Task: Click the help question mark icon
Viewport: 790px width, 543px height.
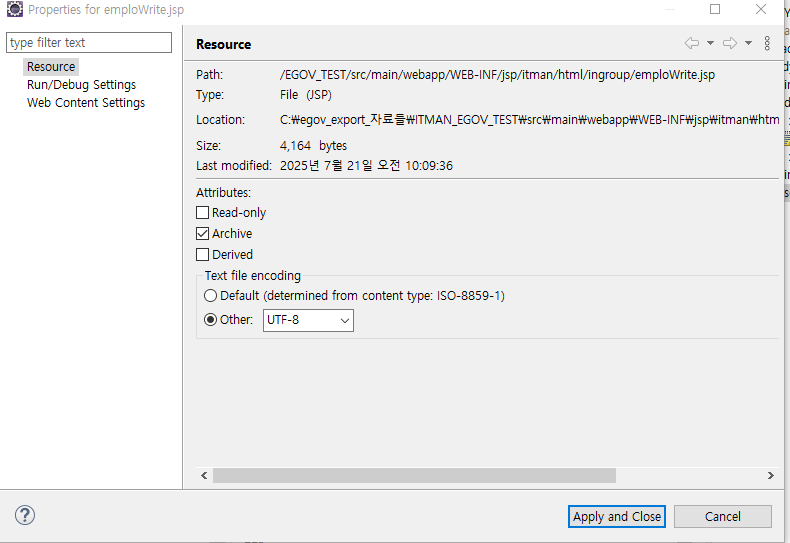Action: pyautogui.click(x=25, y=515)
